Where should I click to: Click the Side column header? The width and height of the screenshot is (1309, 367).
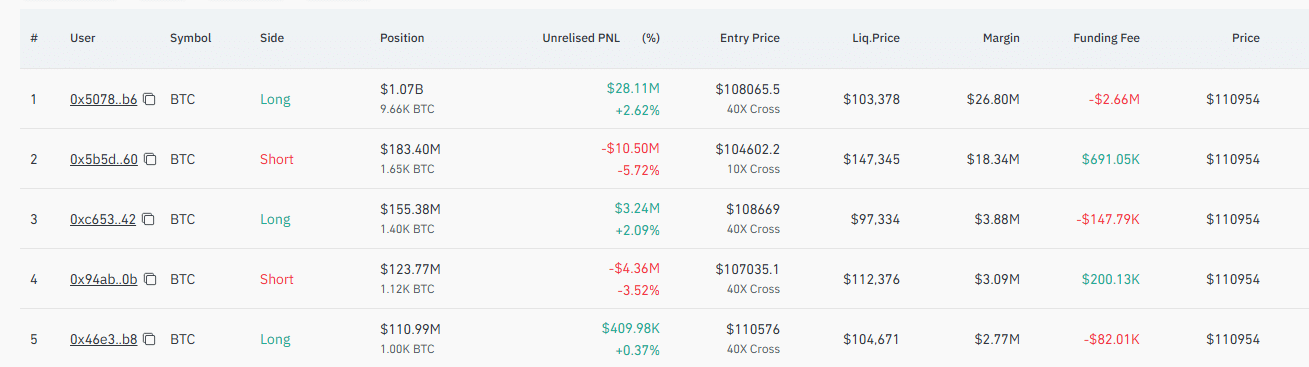(272, 38)
